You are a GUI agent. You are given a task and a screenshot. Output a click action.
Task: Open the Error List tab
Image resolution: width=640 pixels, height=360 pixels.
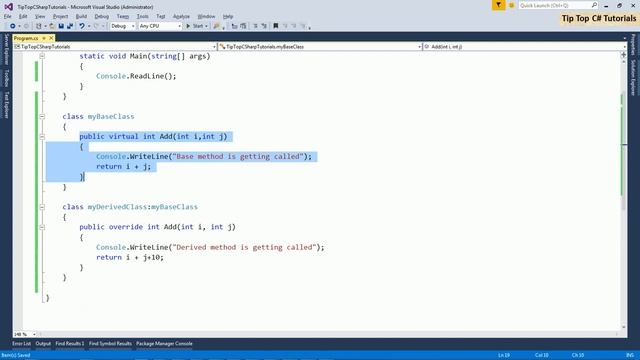(x=22, y=344)
